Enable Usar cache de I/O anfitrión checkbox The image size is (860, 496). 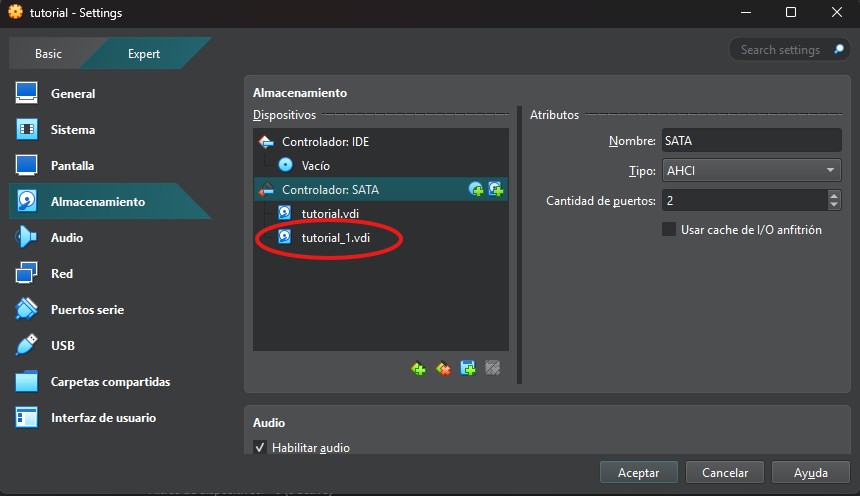(x=669, y=229)
